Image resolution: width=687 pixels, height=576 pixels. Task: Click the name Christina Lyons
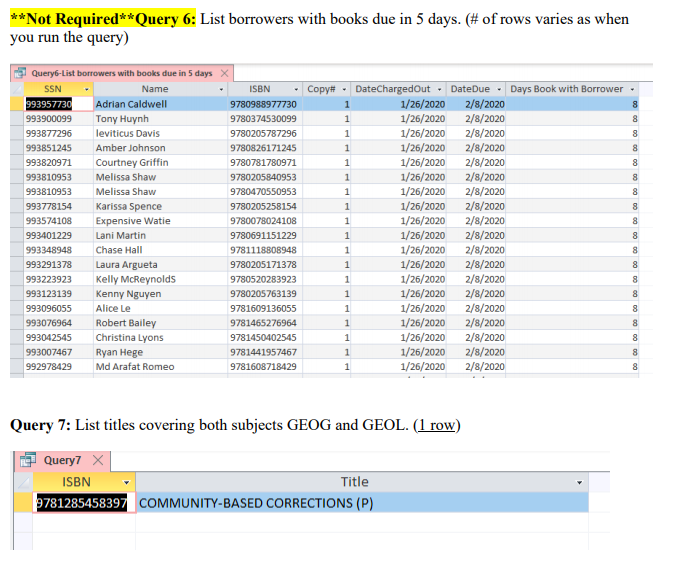point(129,338)
